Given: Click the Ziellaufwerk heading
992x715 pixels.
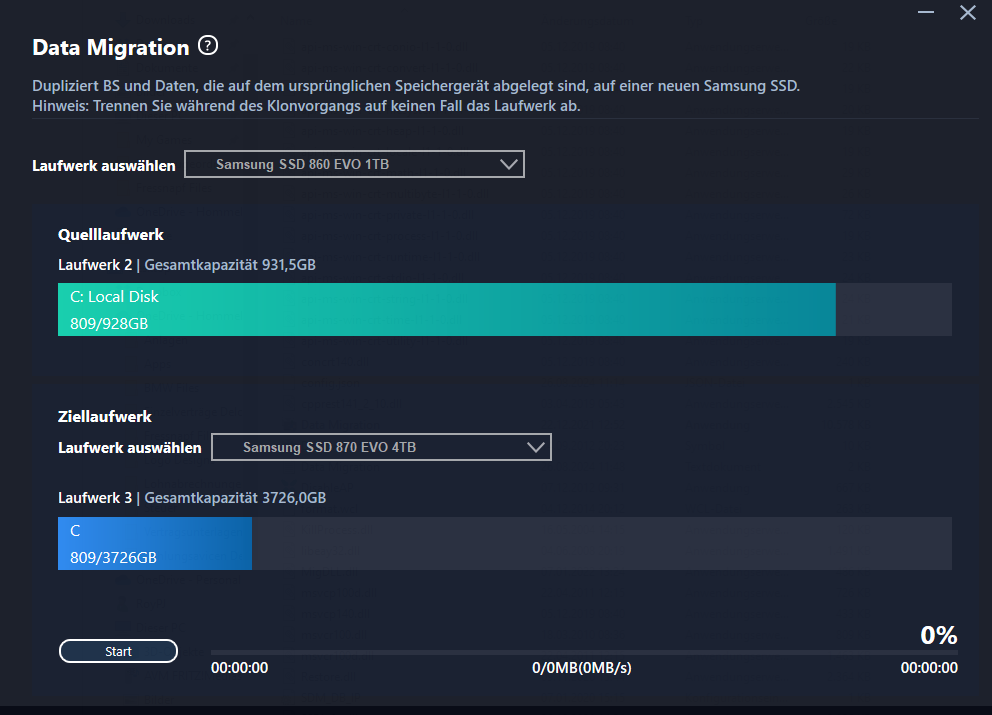Looking at the screenshot, I should pyautogui.click(x=105, y=416).
